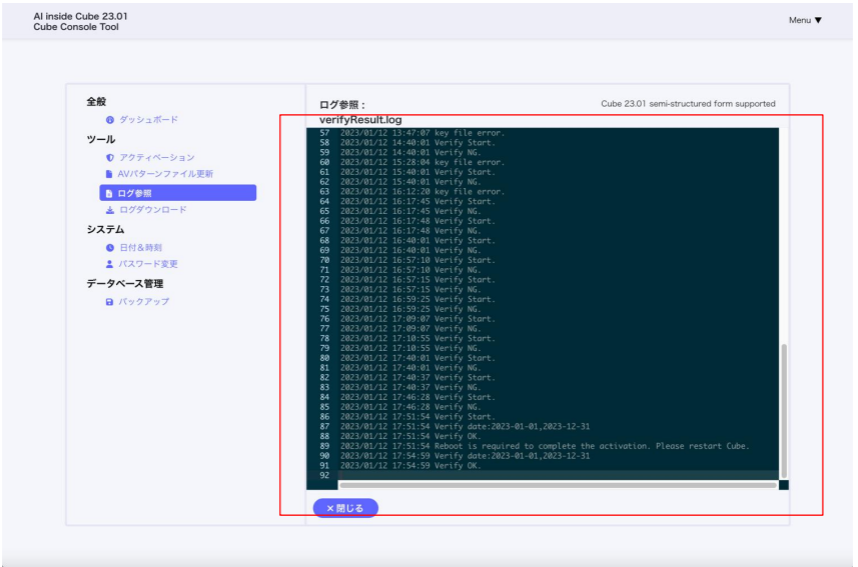Select the ログダウンロード menu item
Viewport: 858px width, 567px height.
tap(153, 210)
